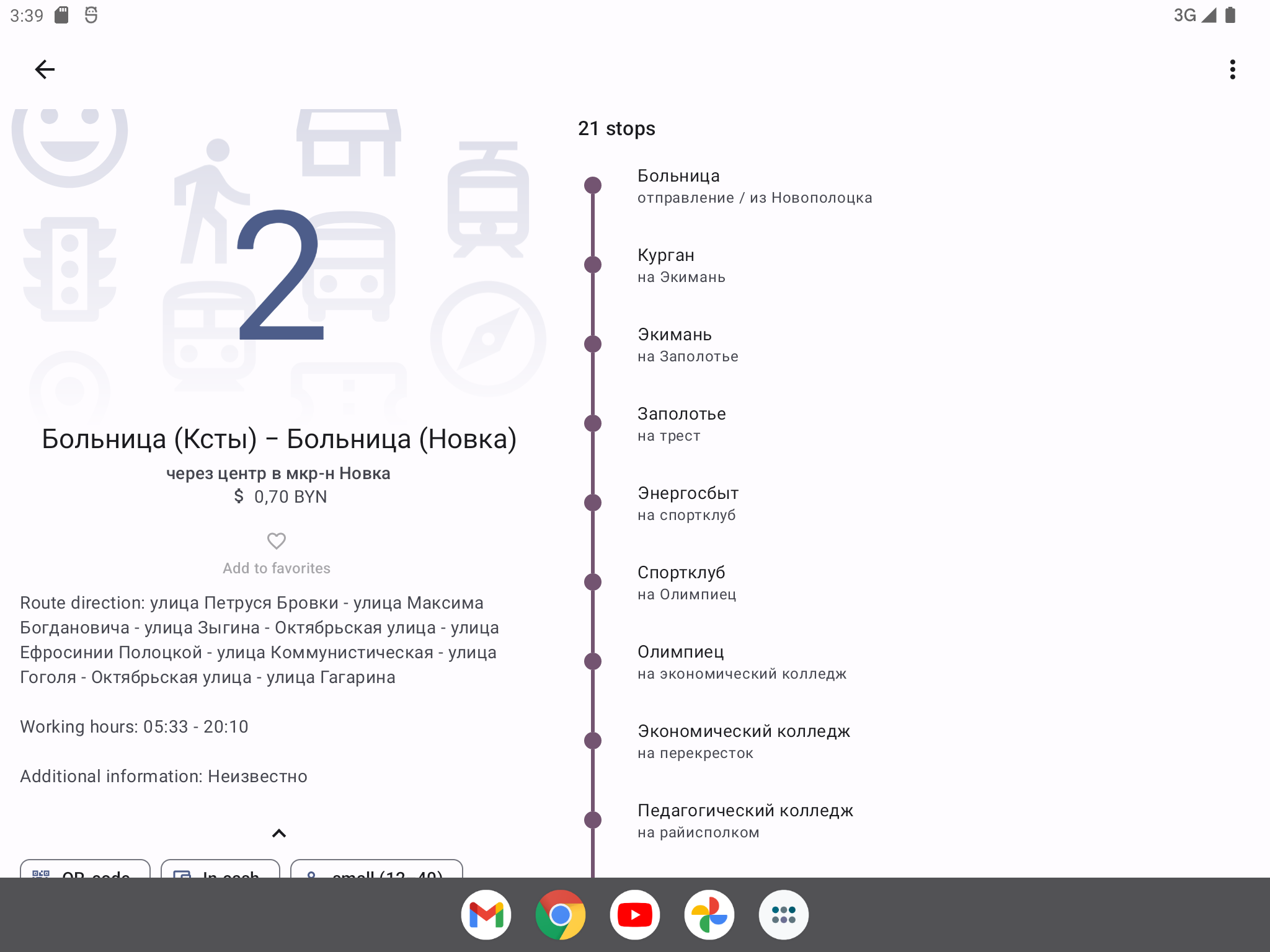Collapse route details with chevron
Image resolution: width=1270 pixels, height=952 pixels.
pos(279,834)
